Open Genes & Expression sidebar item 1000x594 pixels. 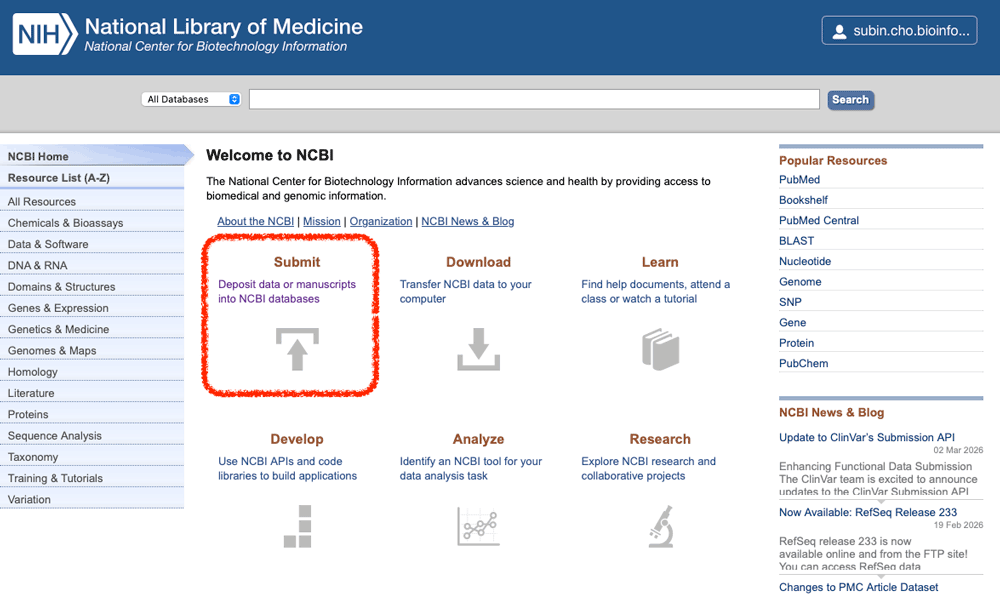pos(58,308)
